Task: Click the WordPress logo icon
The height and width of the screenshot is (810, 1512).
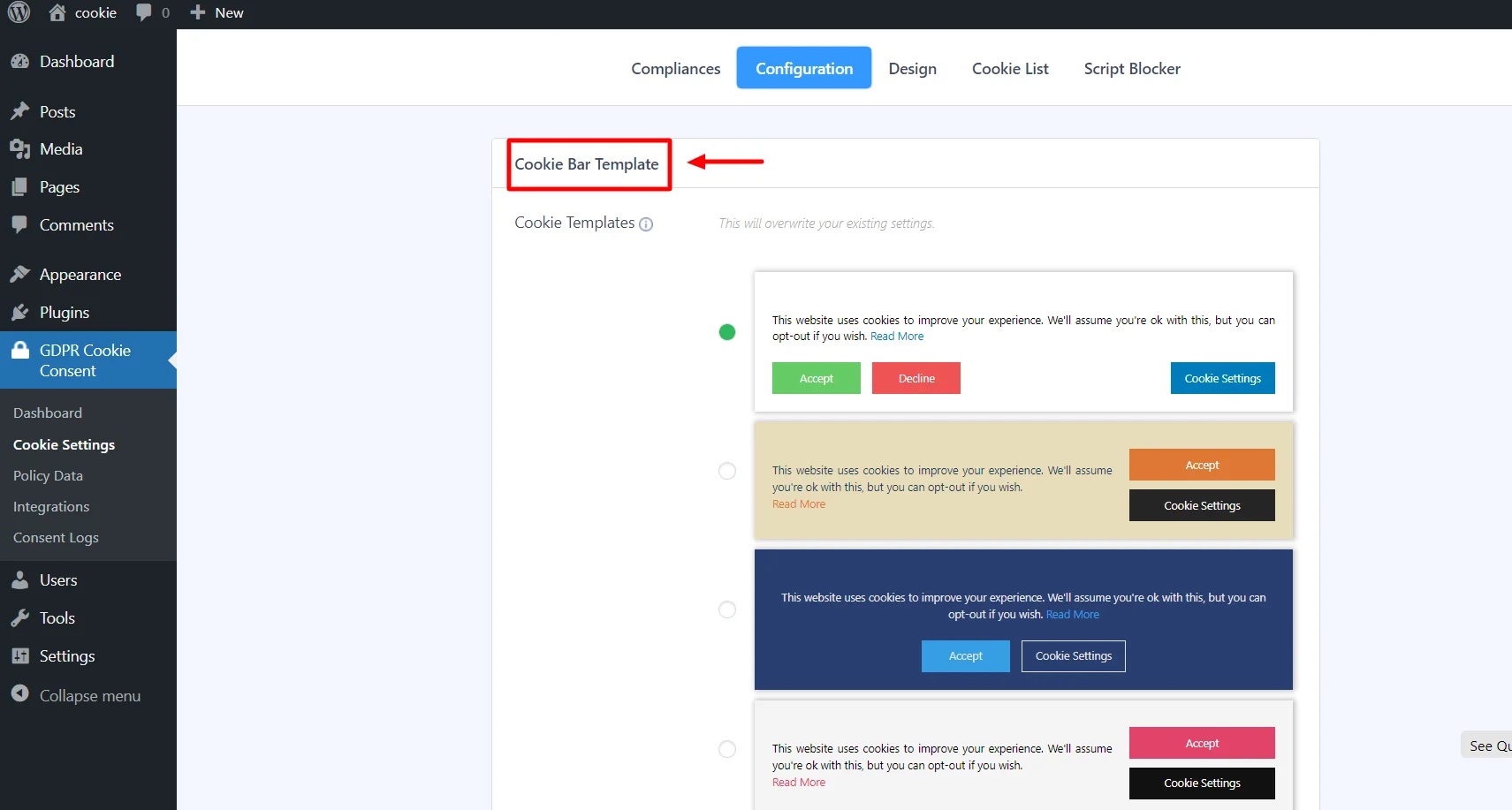Action: (x=19, y=12)
